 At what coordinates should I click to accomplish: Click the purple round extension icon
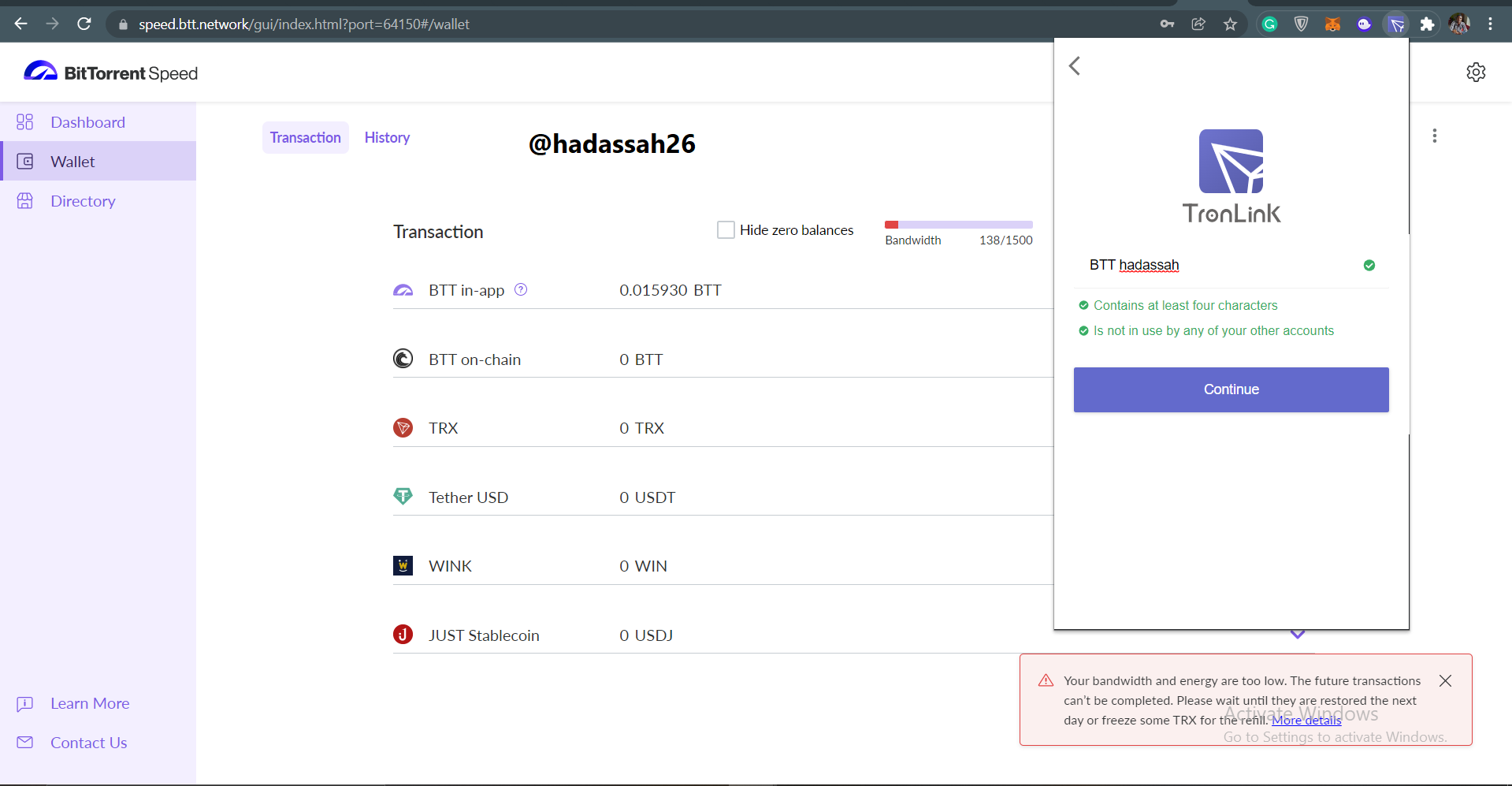[x=1364, y=24]
